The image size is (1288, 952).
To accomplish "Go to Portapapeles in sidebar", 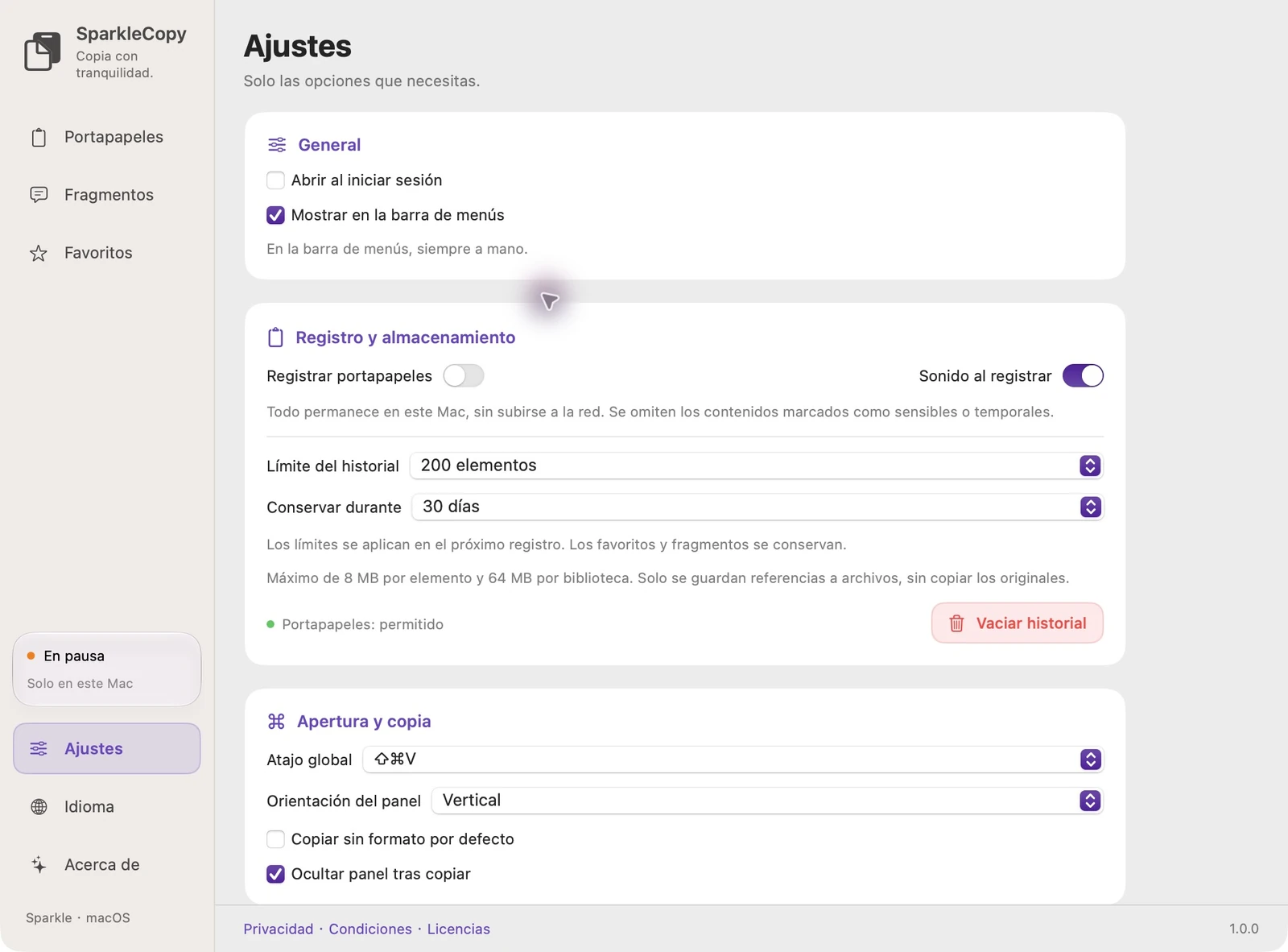I will (107, 137).
